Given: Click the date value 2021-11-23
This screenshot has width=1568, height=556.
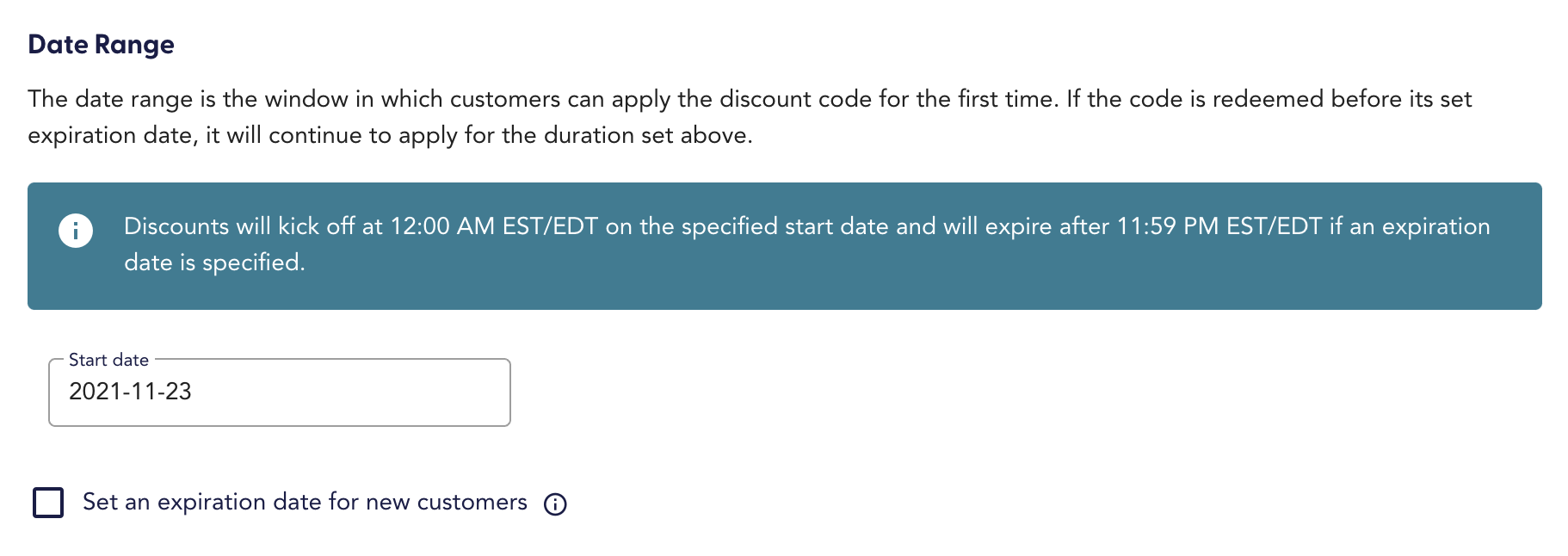Looking at the screenshot, I should point(131,392).
